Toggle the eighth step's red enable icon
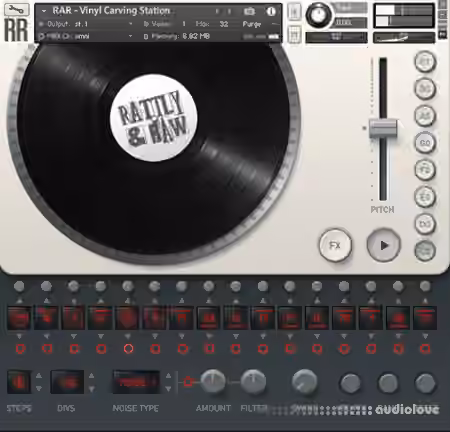This screenshot has height=432, width=450. tap(209, 349)
